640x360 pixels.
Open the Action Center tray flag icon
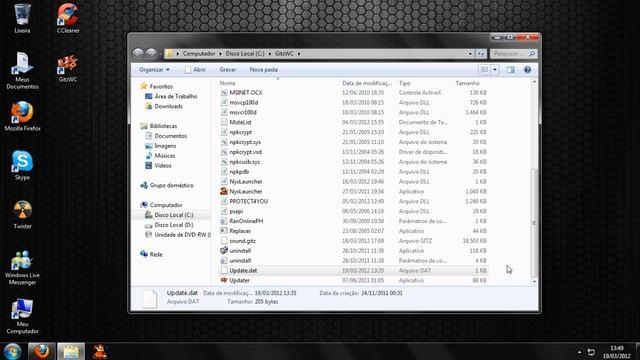[x=591, y=352]
